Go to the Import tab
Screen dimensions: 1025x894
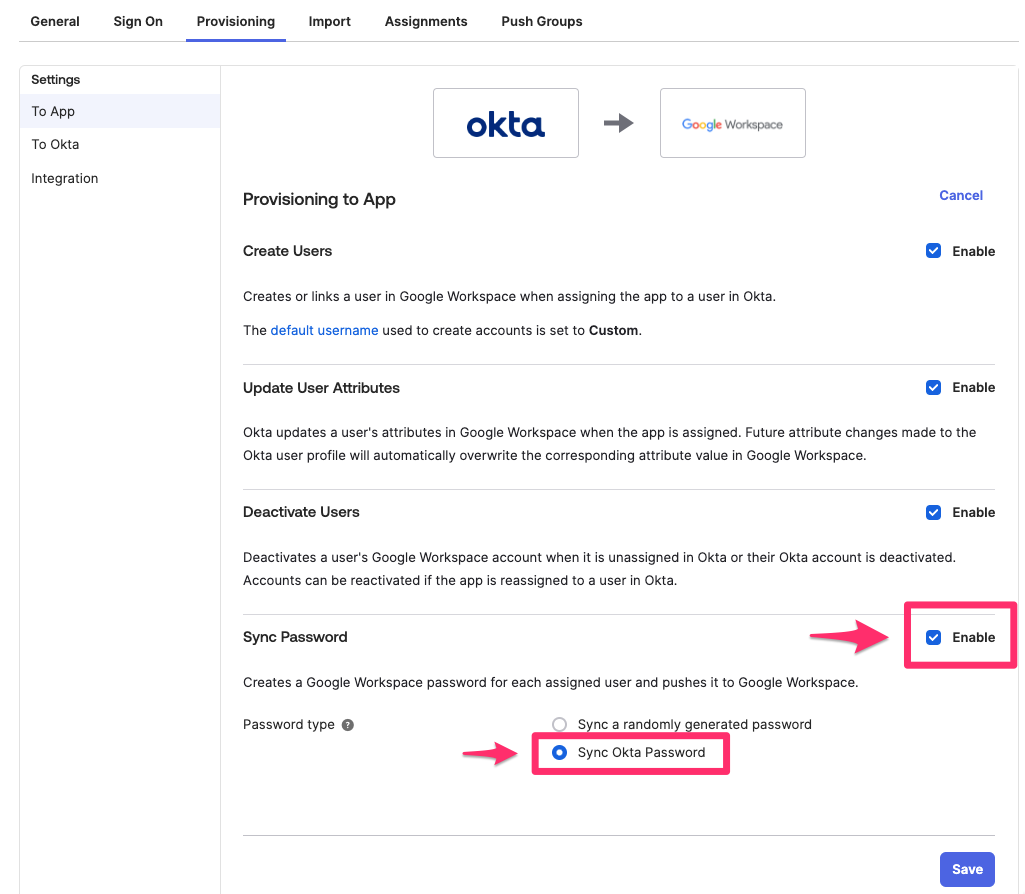coord(329,21)
